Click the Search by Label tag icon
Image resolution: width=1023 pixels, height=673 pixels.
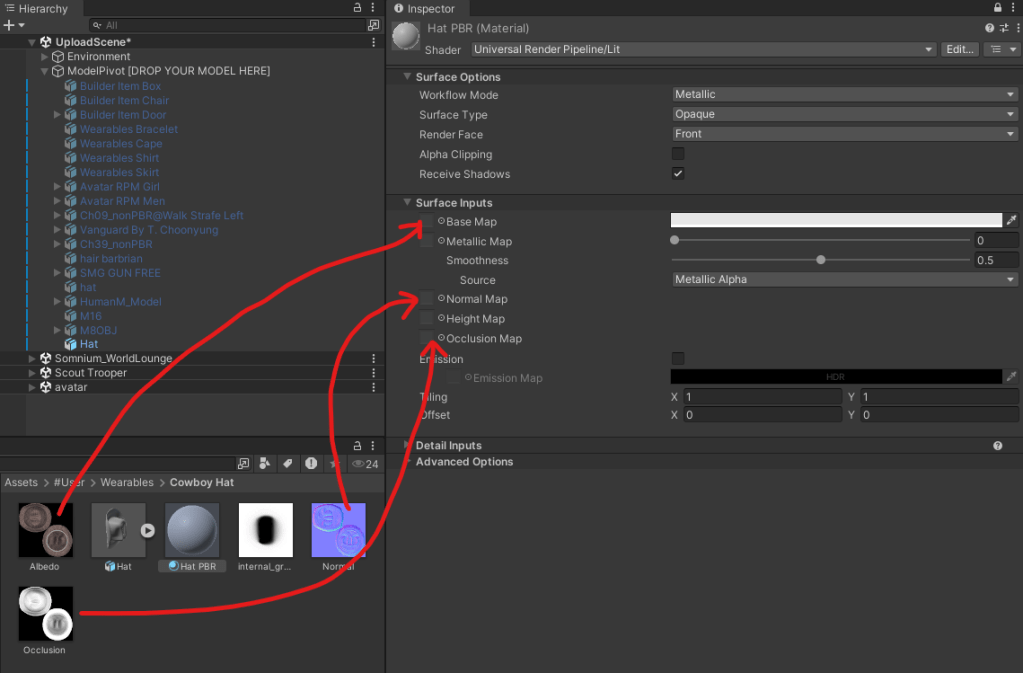(x=287, y=464)
